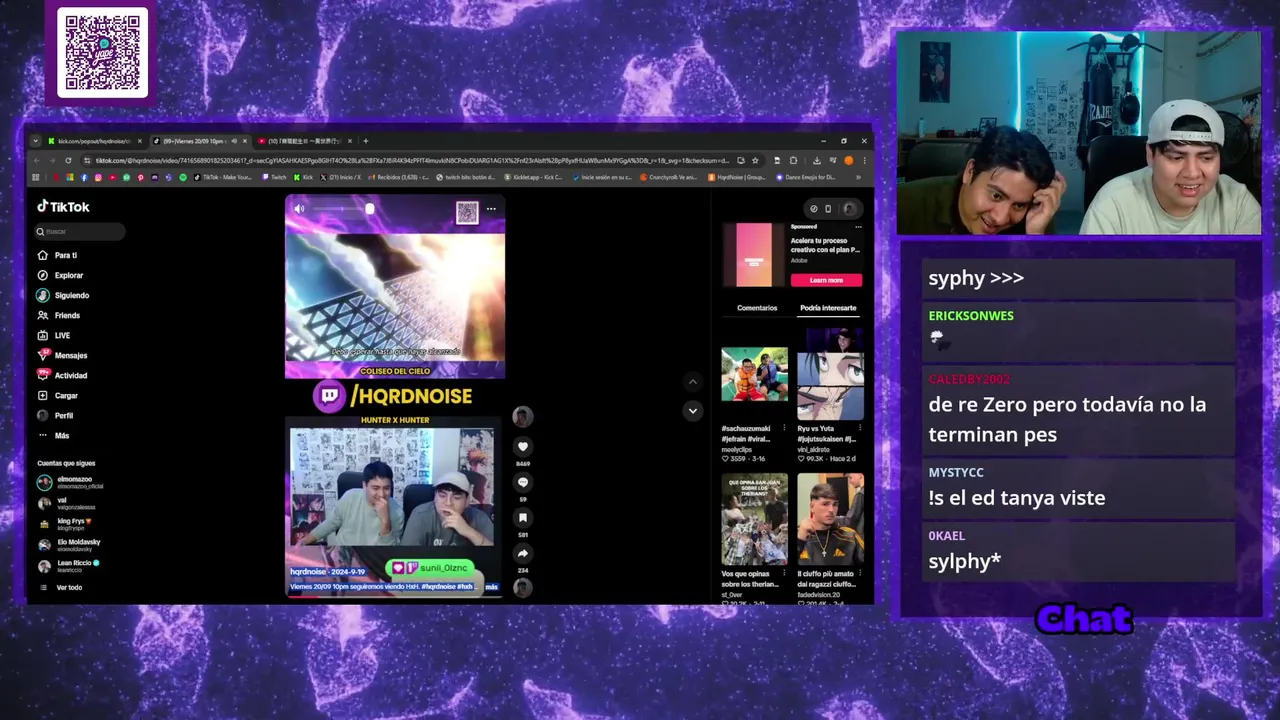Open the Kick bookmark

click(x=304, y=177)
